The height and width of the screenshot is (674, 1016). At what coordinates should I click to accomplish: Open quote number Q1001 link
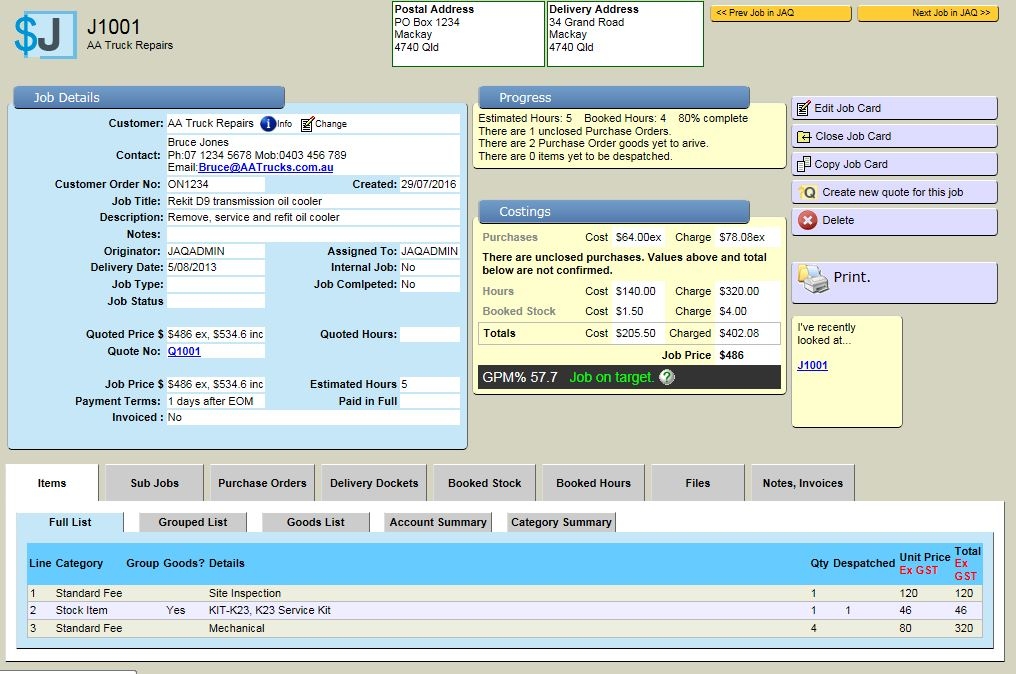coord(184,352)
